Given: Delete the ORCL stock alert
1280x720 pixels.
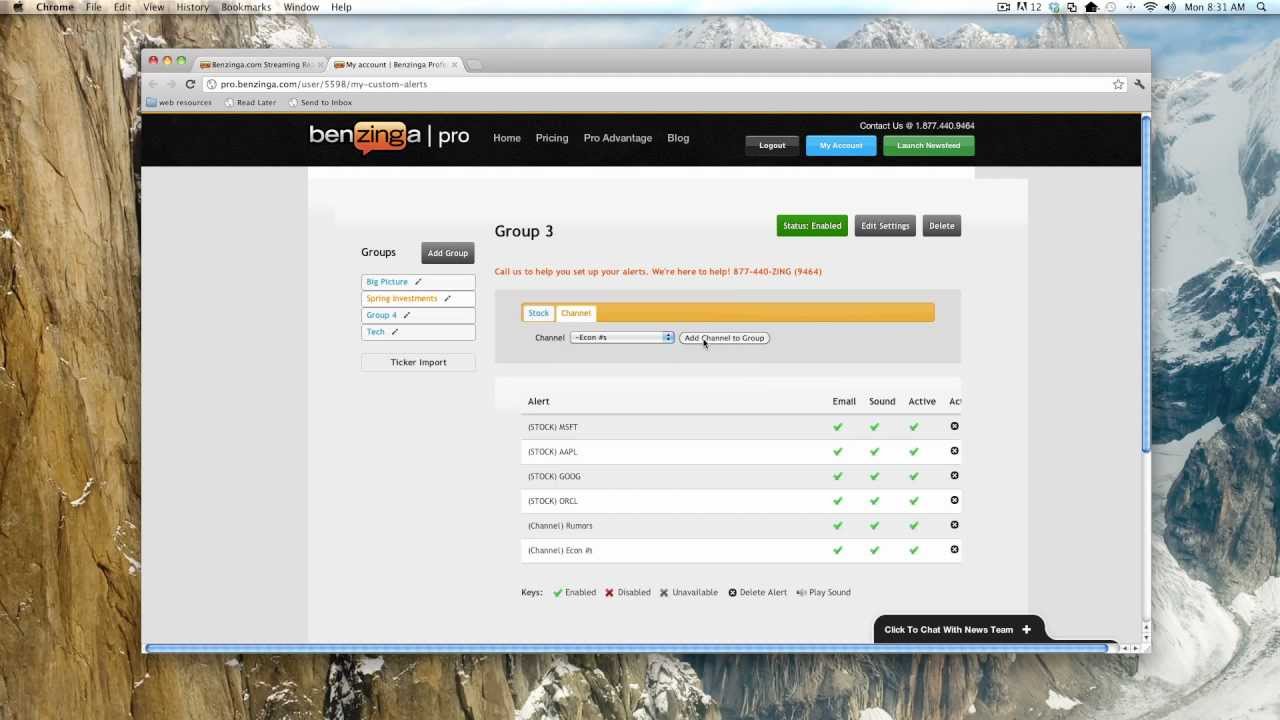Looking at the screenshot, I should (954, 500).
